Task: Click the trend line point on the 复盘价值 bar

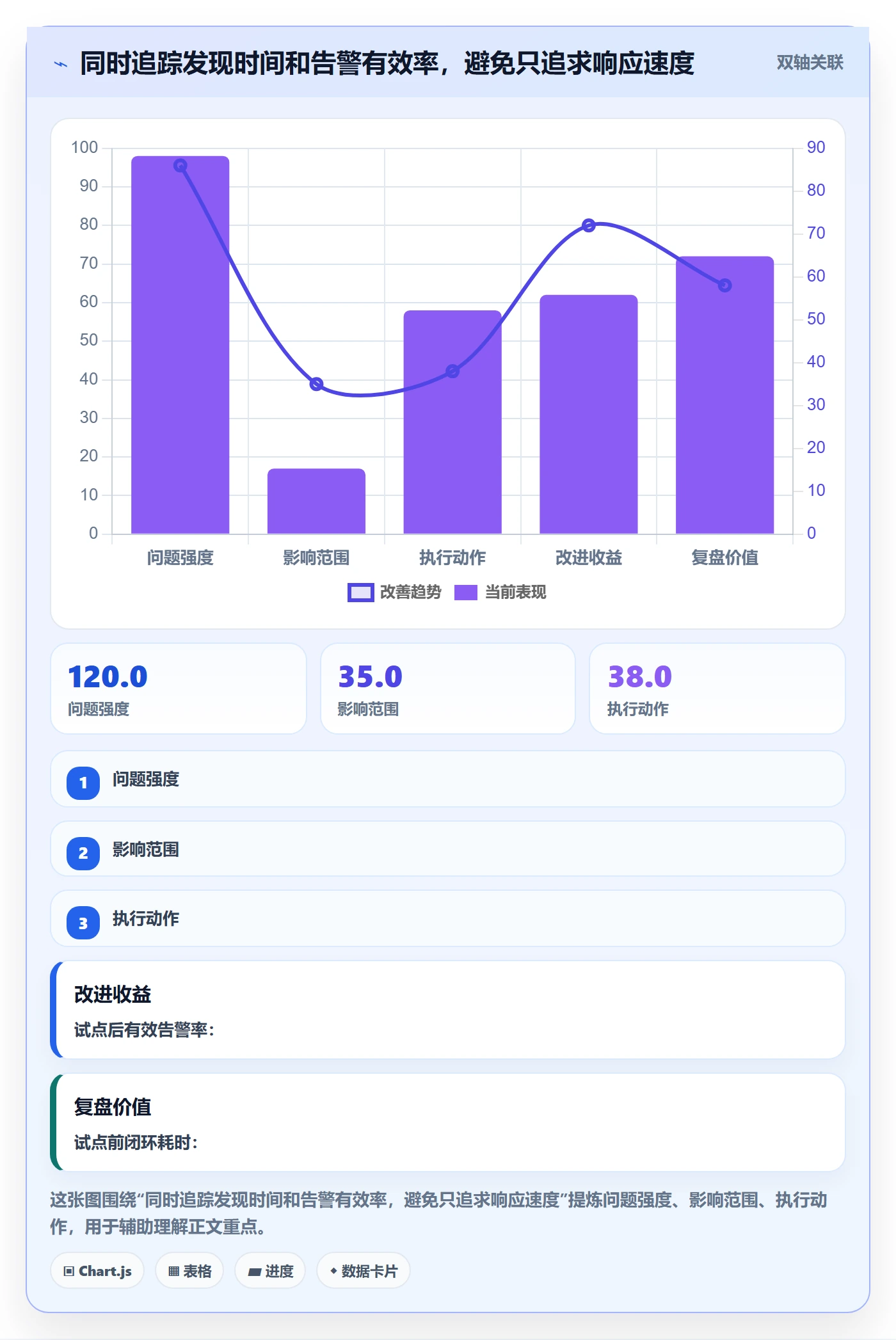Action: tap(724, 285)
